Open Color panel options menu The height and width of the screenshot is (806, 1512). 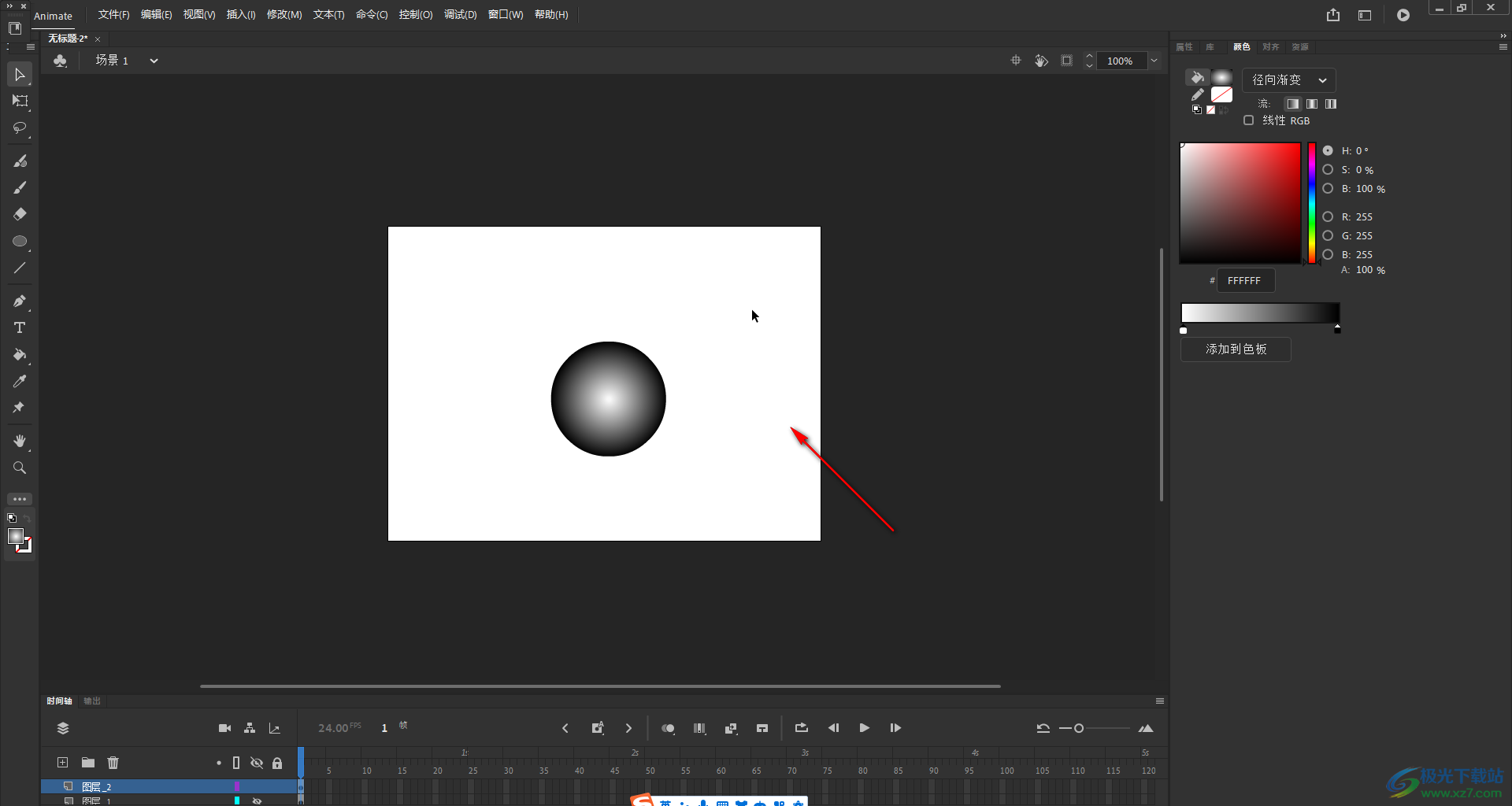click(x=1503, y=47)
